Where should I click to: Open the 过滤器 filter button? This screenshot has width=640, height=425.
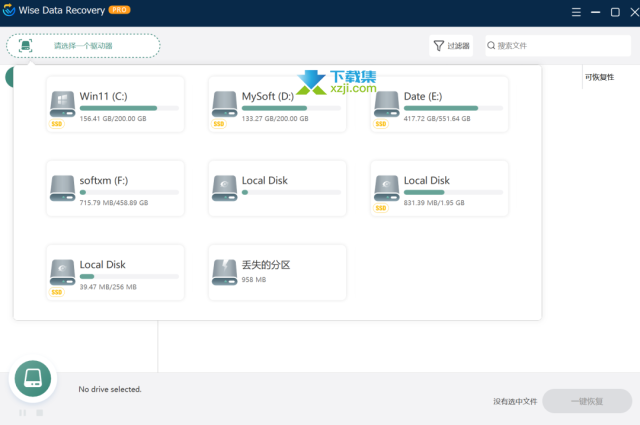[x=451, y=46]
